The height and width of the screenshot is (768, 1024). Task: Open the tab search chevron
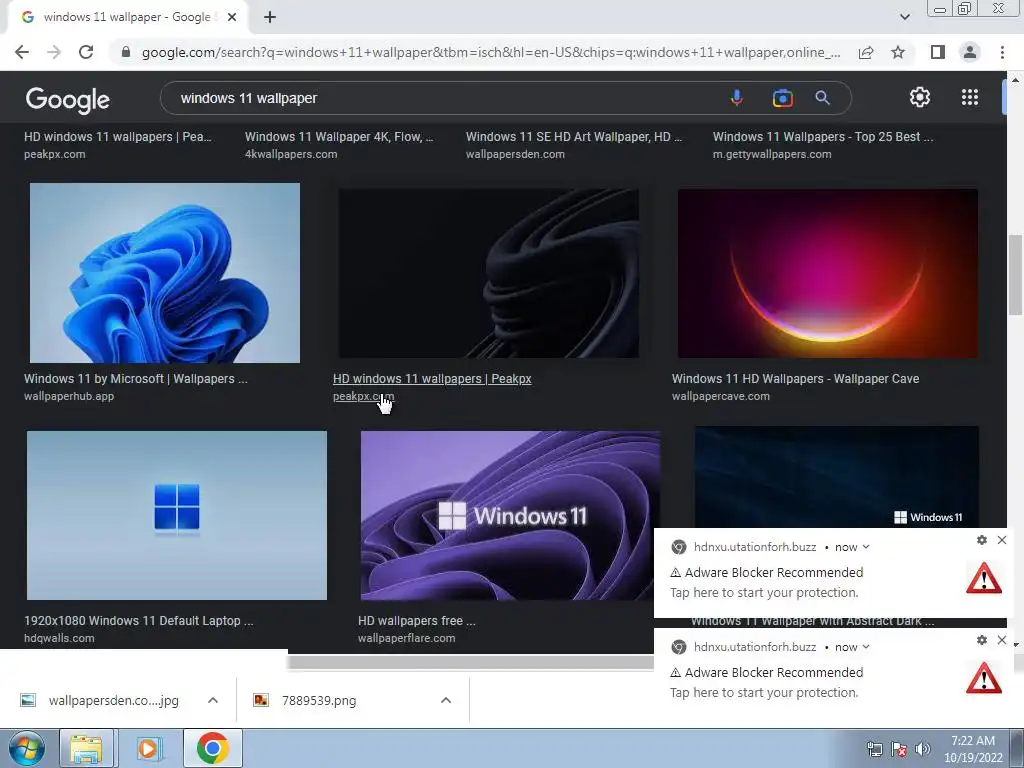[904, 17]
